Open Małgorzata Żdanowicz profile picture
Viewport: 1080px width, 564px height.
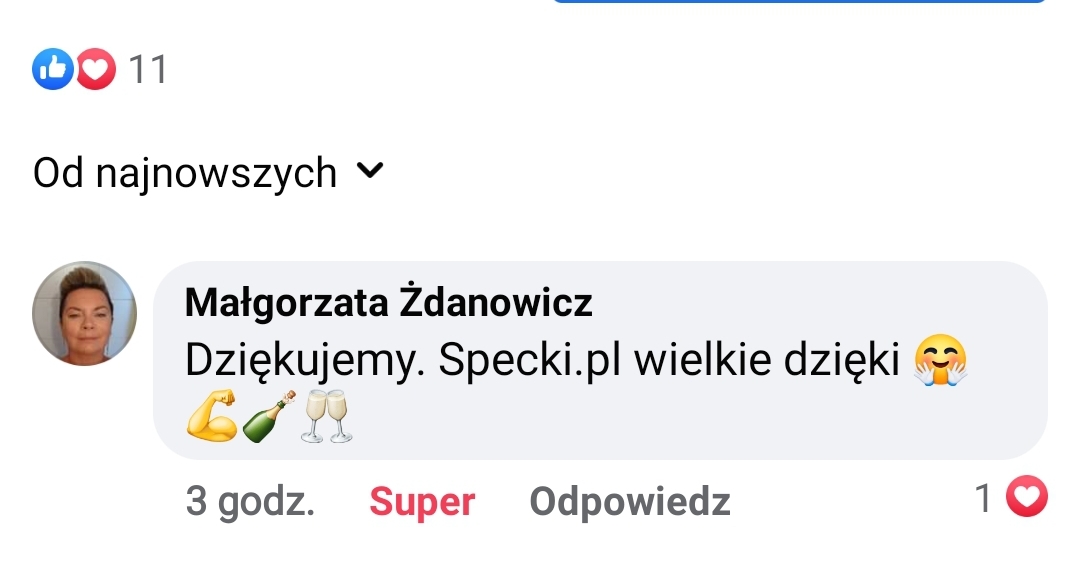[x=84, y=313]
